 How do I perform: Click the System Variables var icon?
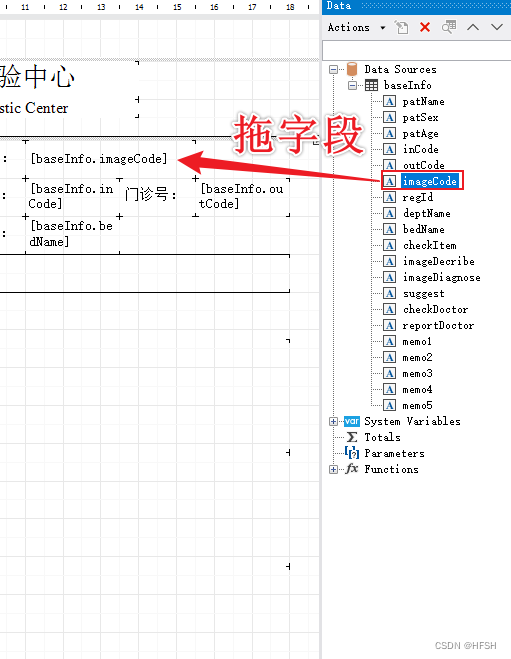tap(352, 421)
